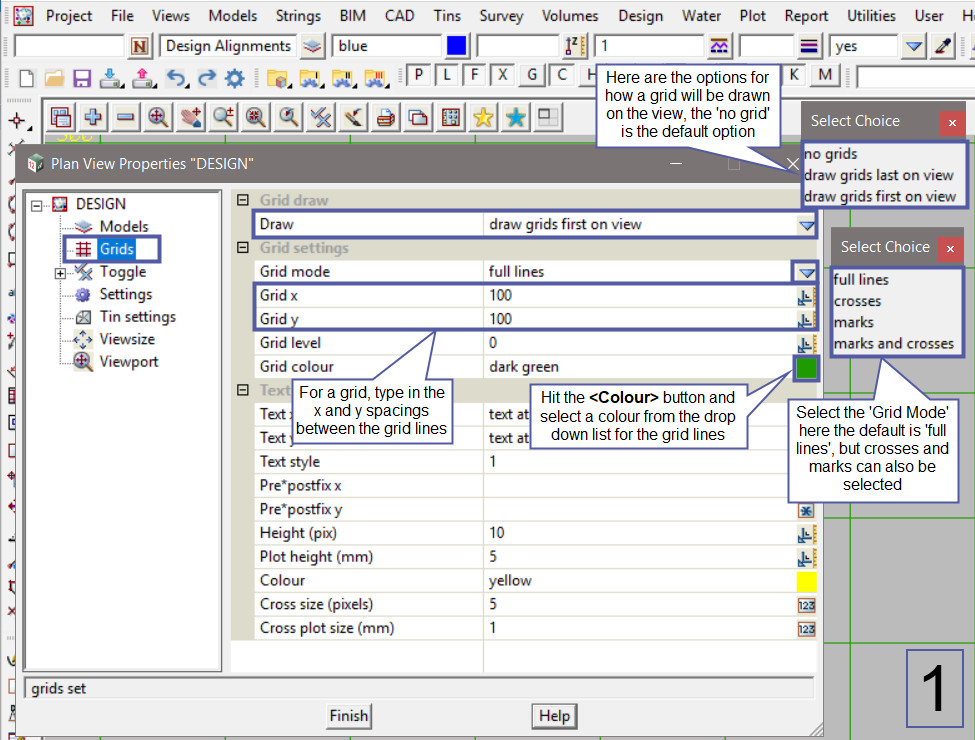Collapse the Grid settings section
Image resolution: width=975 pixels, height=740 pixels.
[x=242, y=248]
